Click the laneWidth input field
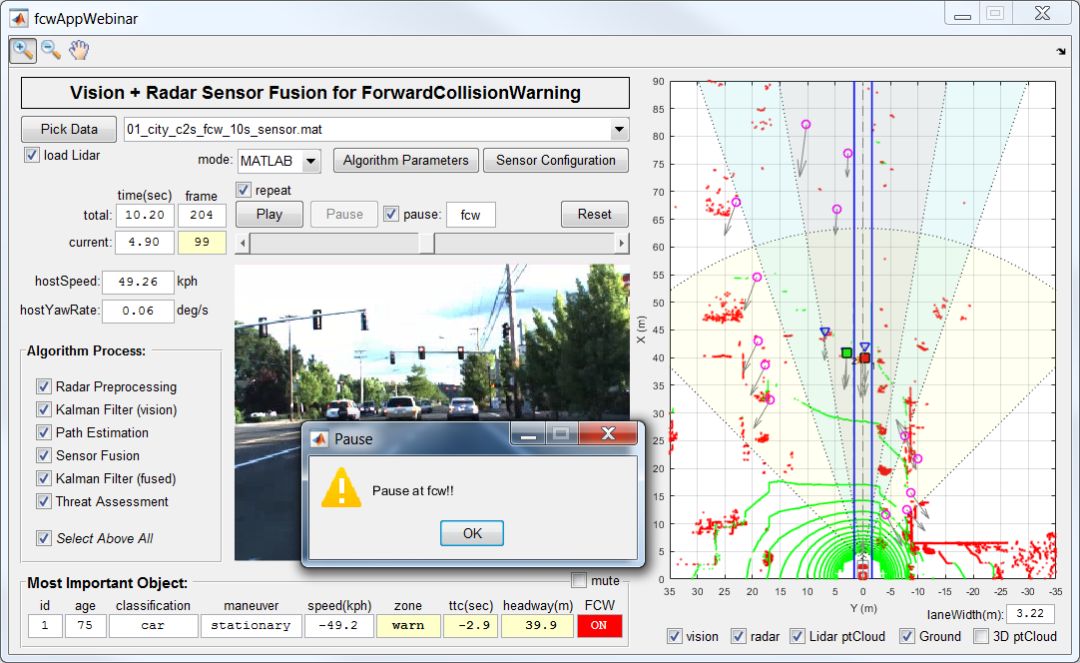 (1030, 613)
